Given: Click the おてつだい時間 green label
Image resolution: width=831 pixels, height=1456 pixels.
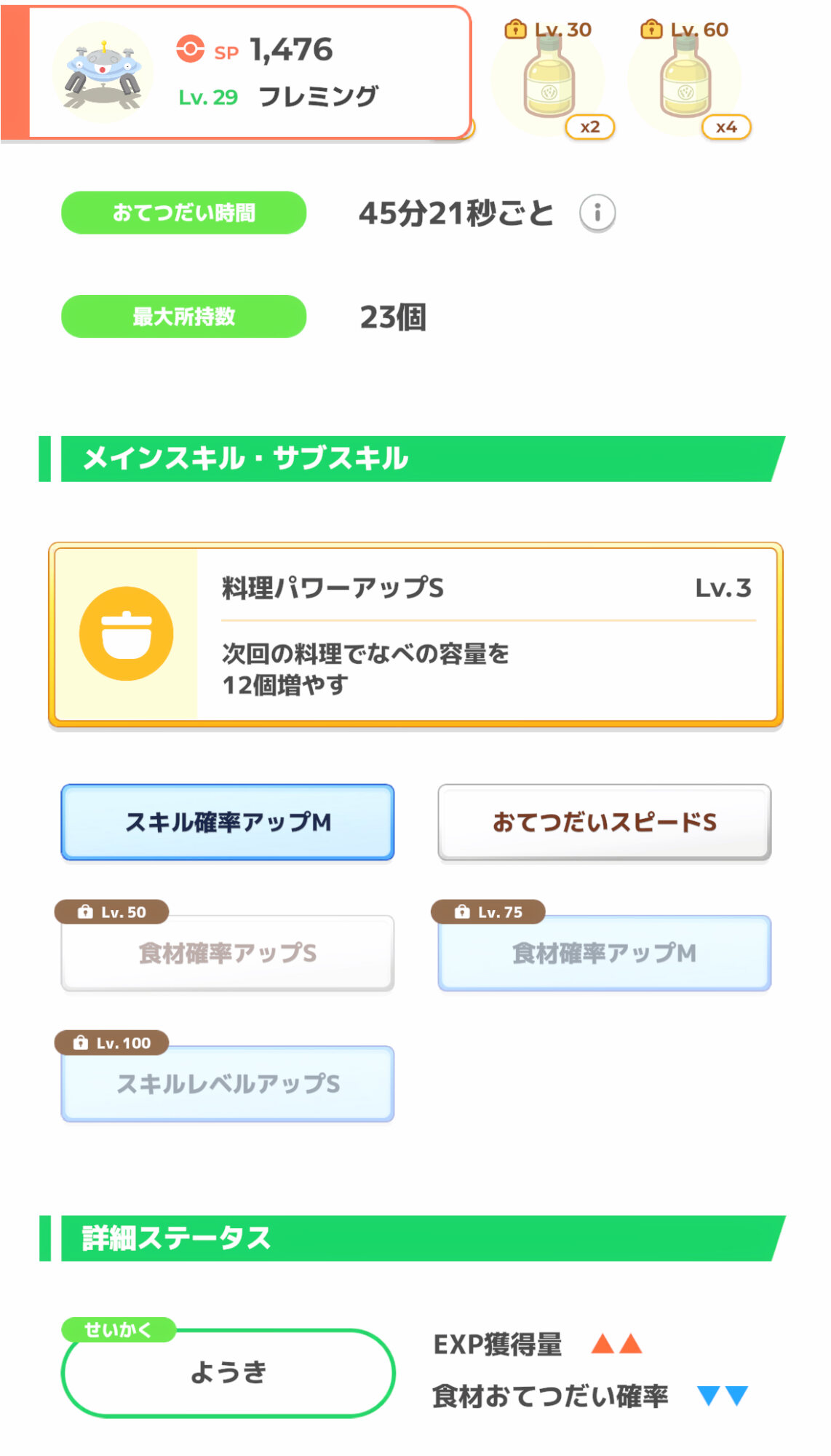Looking at the screenshot, I should coord(183,213).
